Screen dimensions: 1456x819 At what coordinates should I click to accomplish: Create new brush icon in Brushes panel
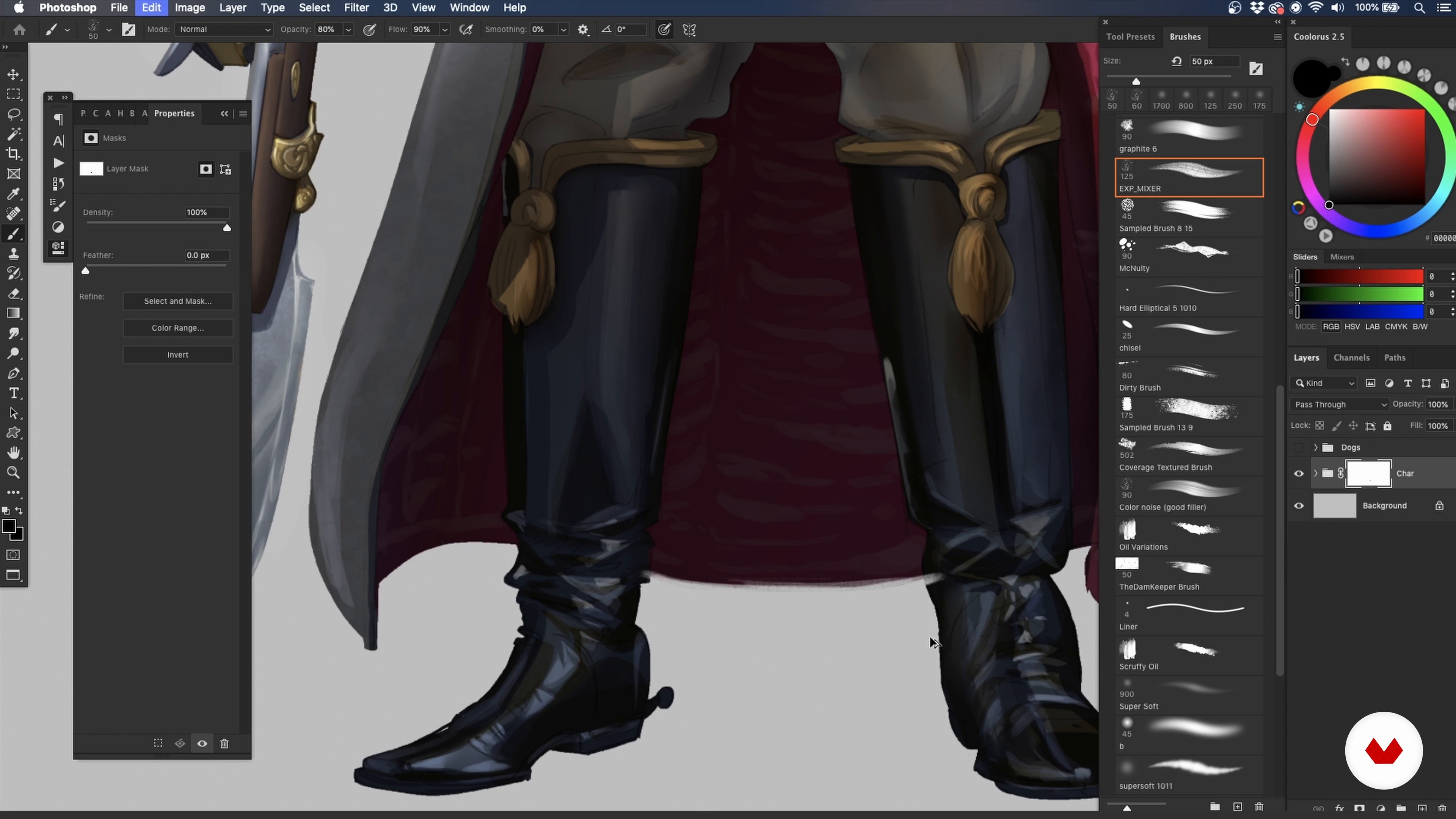tap(1237, 806)
